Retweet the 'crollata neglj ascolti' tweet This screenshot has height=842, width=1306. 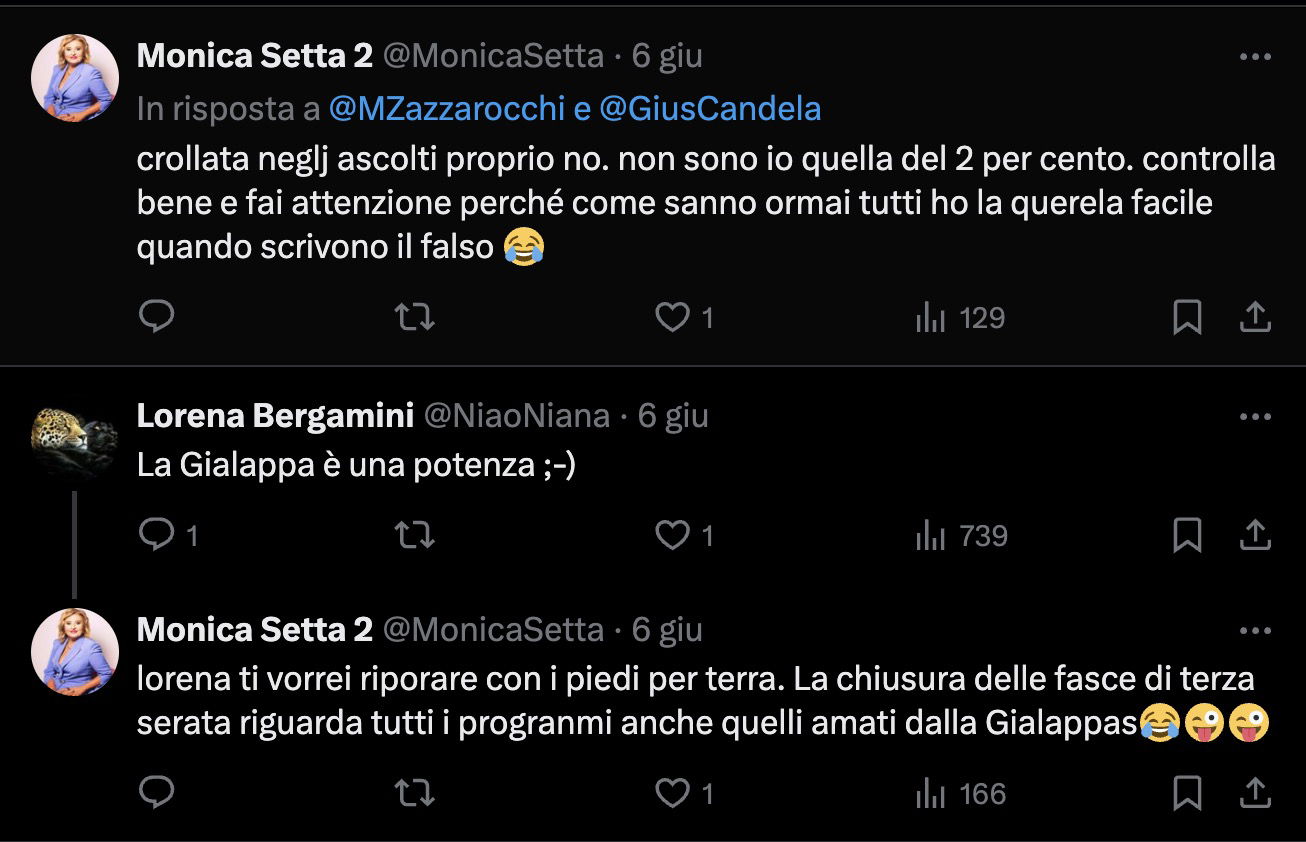(414, 318)
